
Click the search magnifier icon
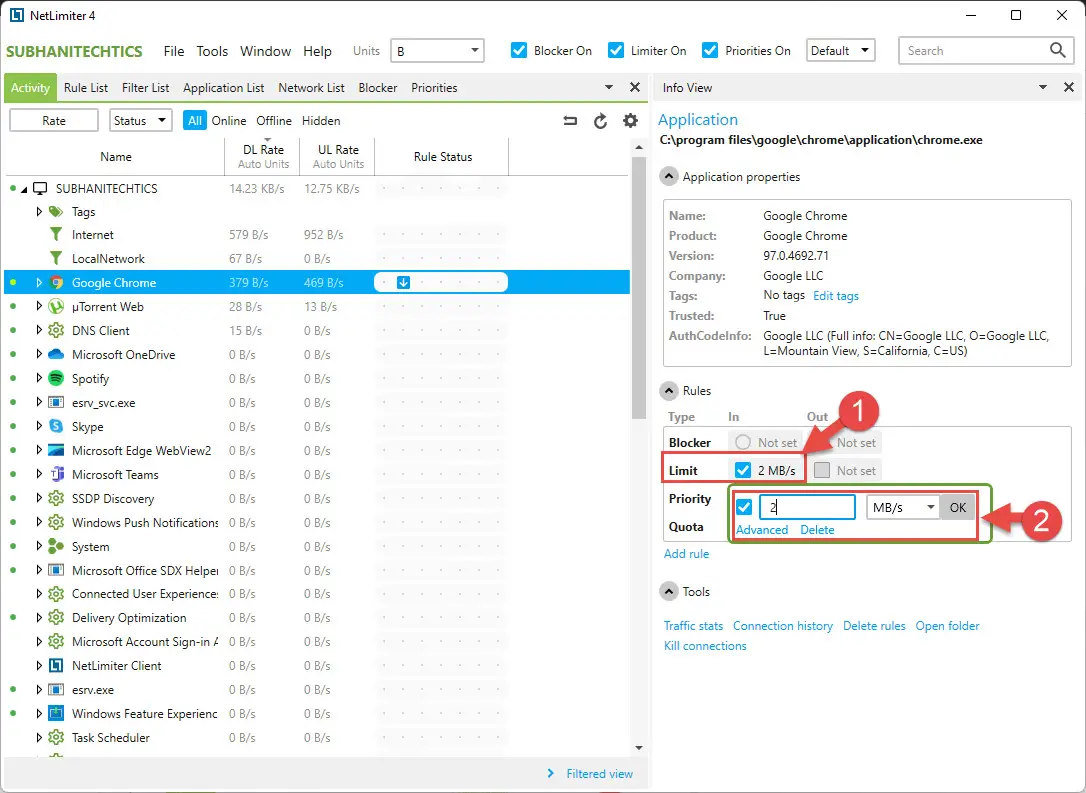[1058, 50]
